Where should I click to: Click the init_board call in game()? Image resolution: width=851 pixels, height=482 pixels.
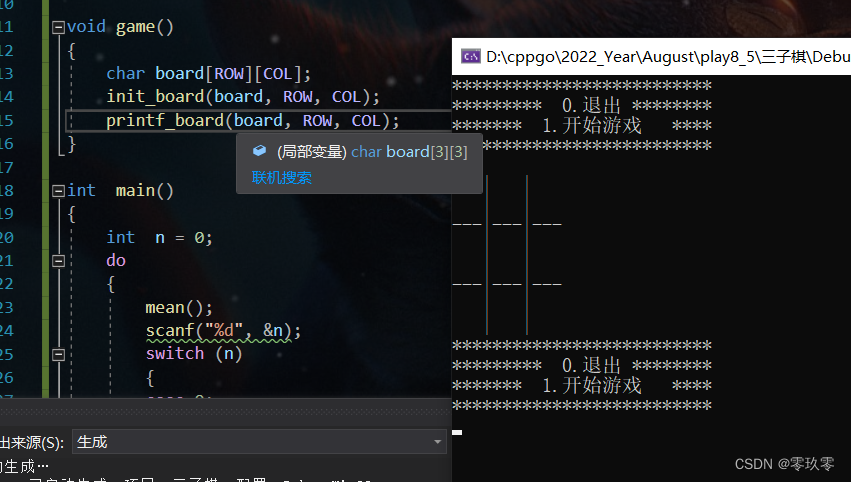click(x=243, y=97)
